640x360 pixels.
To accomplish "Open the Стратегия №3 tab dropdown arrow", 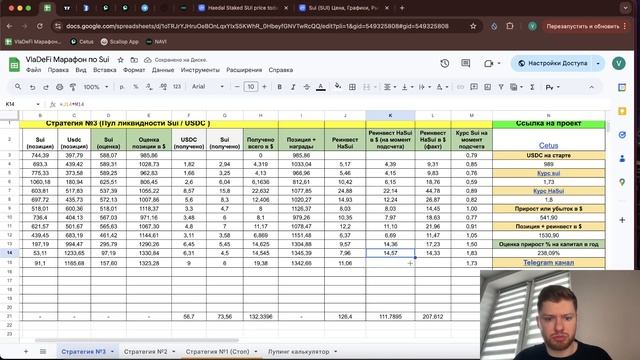I will [x=112, y=351].
